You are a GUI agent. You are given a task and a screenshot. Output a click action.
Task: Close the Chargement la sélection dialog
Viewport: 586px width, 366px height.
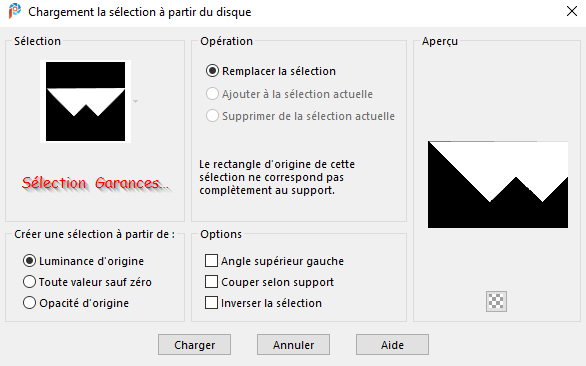click(x=572, y=11)
